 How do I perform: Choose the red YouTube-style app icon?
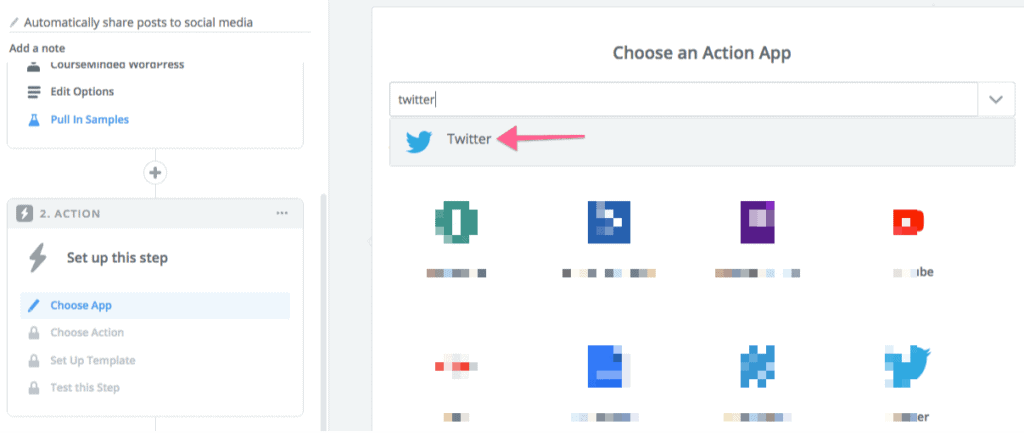pos(911,222)
